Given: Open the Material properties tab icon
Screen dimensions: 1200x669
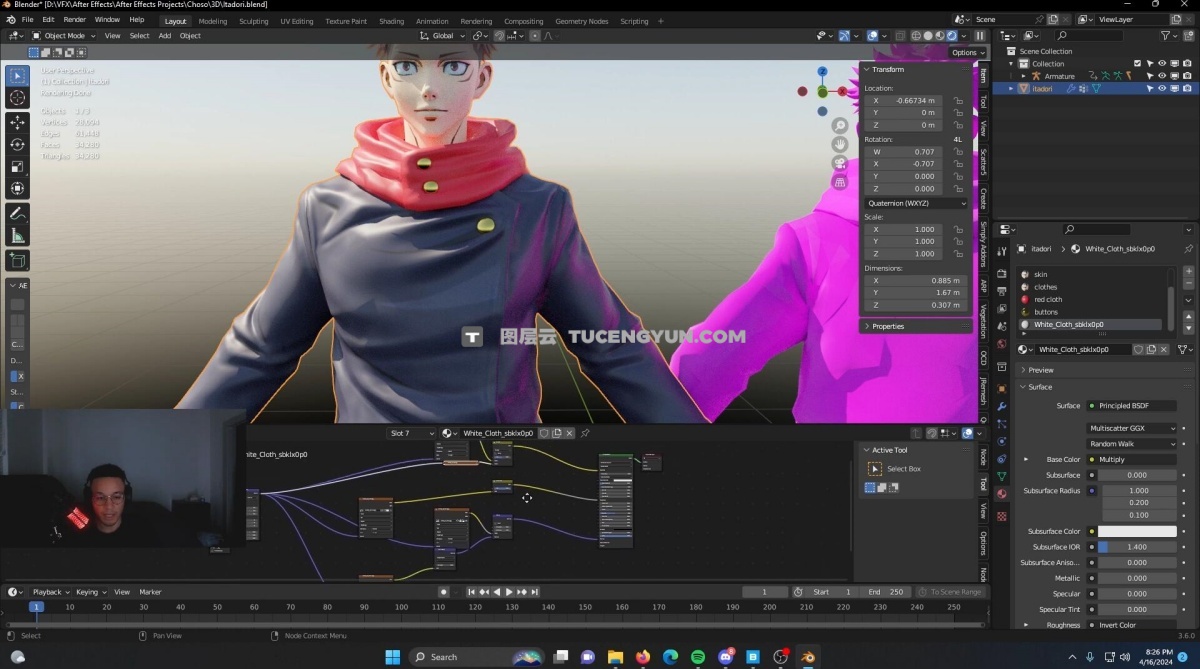Looking at the screenshot, I should 1002,494.
